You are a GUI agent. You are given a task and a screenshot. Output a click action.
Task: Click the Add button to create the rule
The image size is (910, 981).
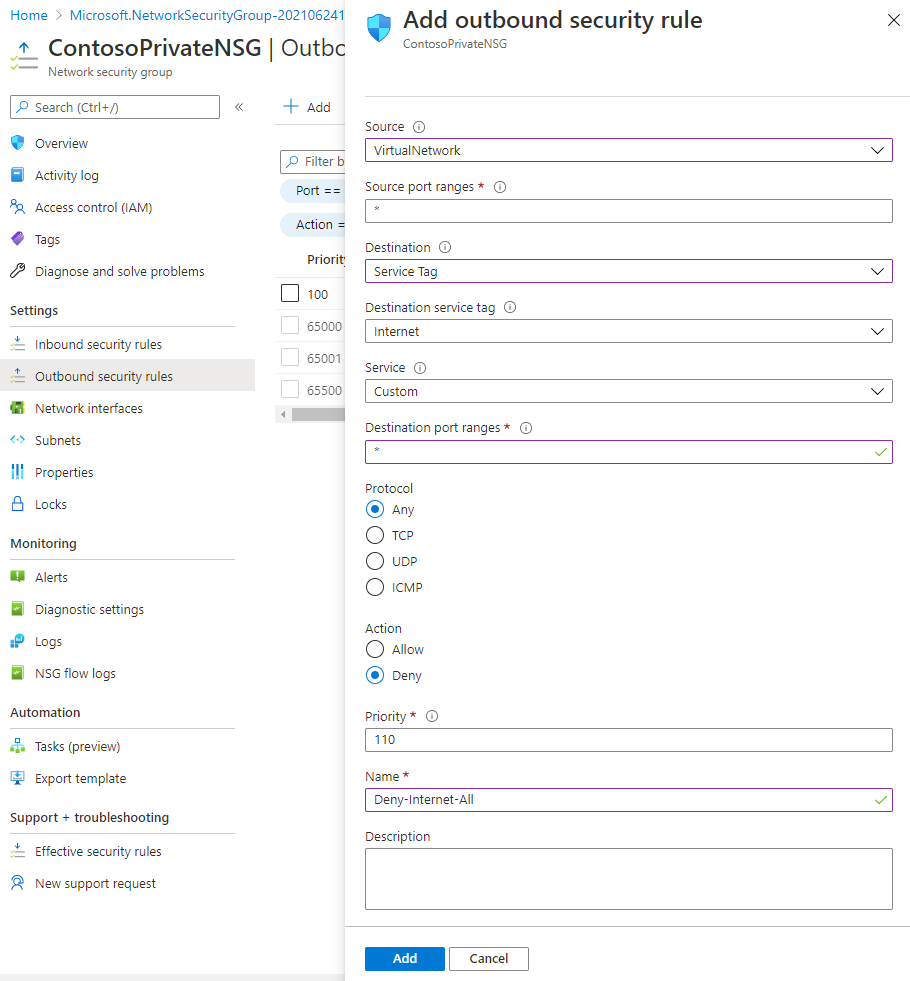coord(404,958)
